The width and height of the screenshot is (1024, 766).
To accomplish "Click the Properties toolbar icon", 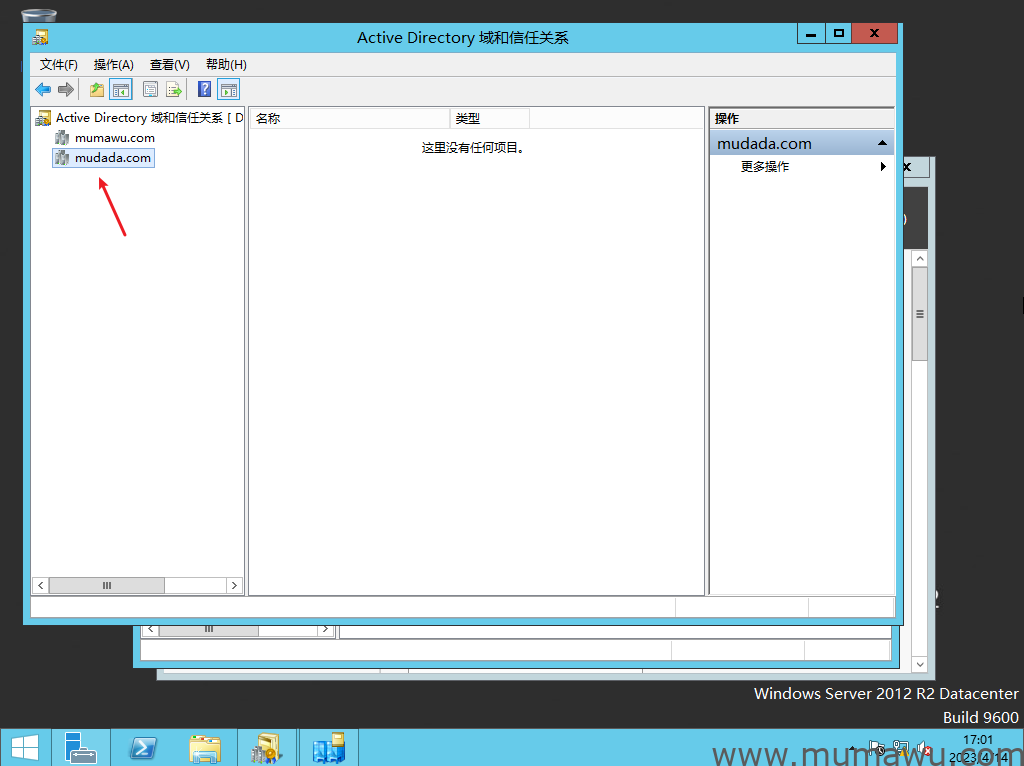I will coord(150,90).
